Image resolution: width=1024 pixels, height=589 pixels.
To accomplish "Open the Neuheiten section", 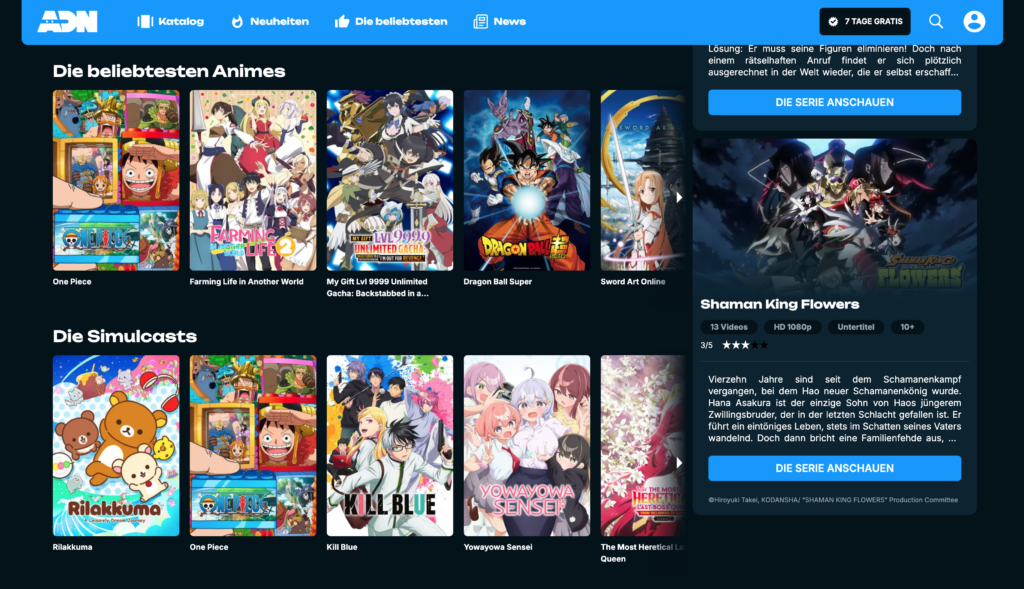I will click(270, 22).
